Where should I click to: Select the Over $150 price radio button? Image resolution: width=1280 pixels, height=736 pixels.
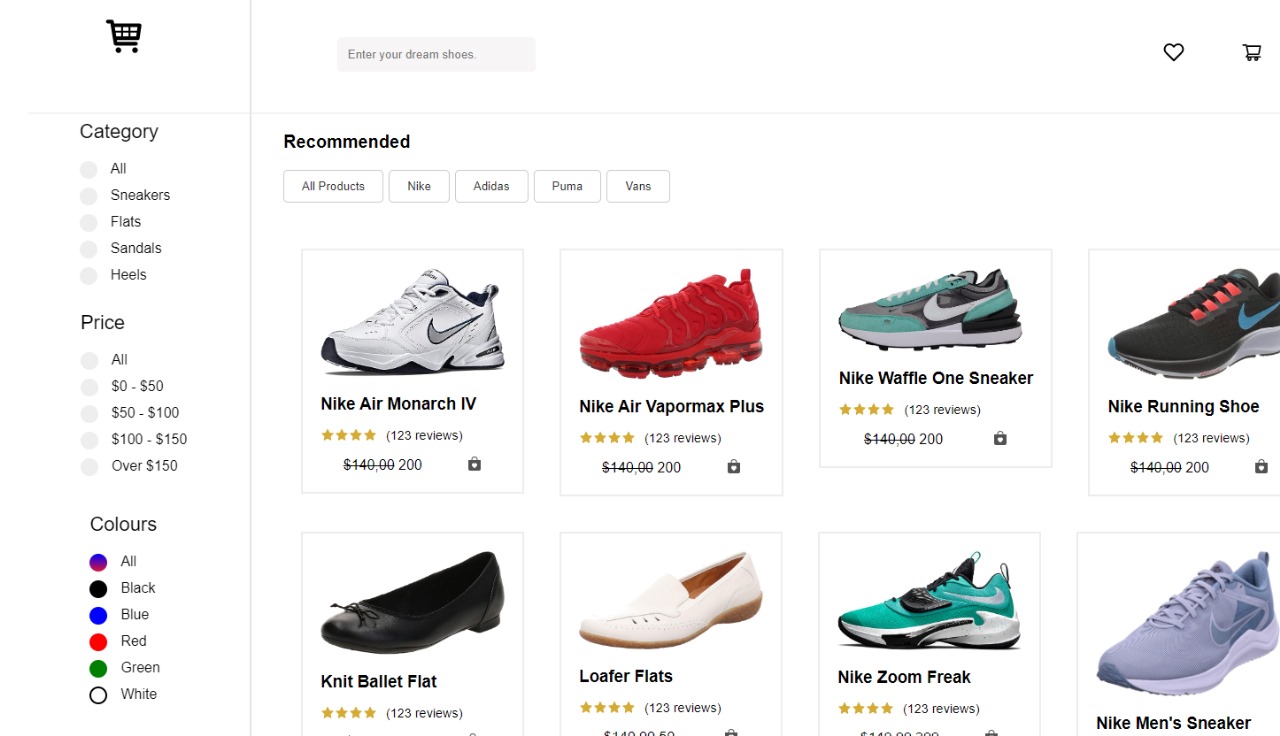tap(88, 466)
